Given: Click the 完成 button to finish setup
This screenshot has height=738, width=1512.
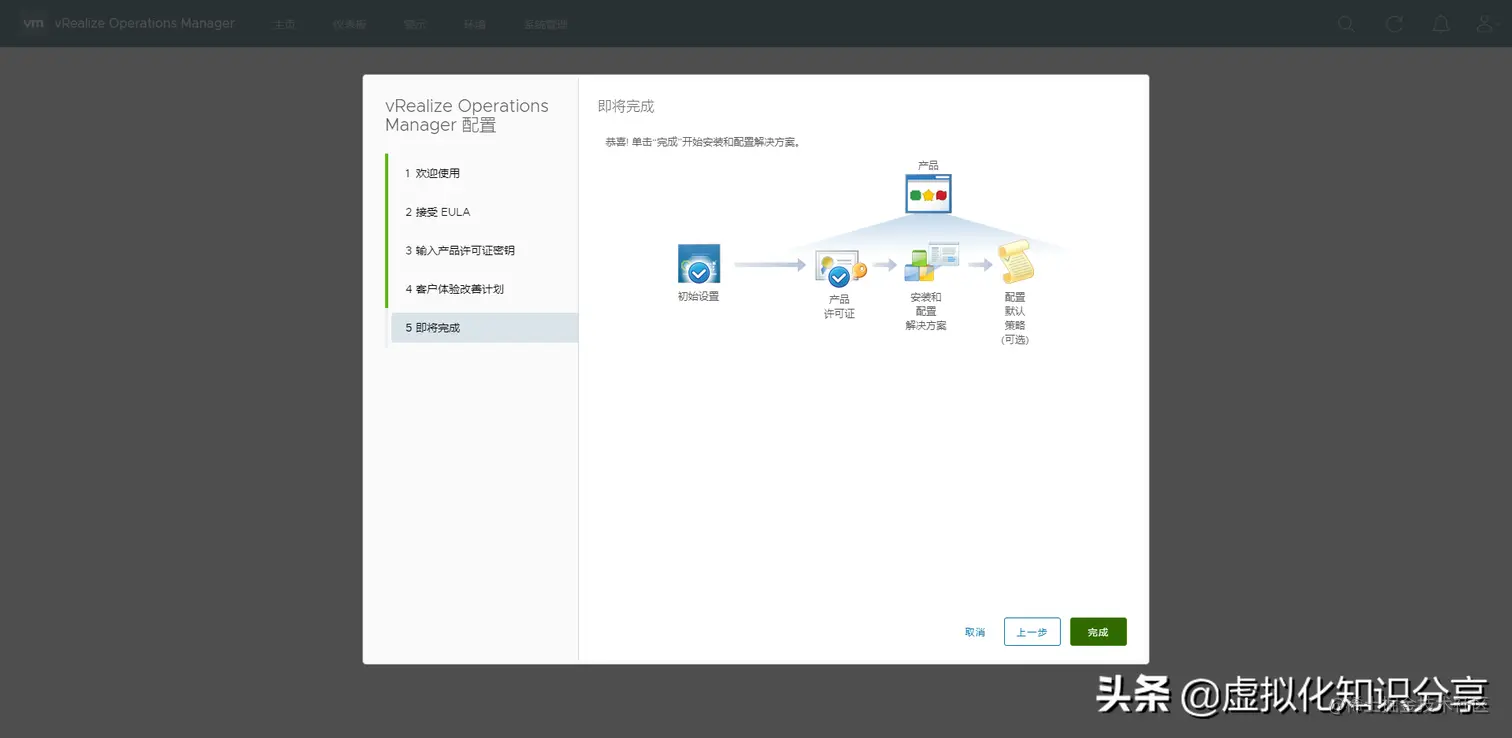Looking at the screenshot, I should 1097,631.
